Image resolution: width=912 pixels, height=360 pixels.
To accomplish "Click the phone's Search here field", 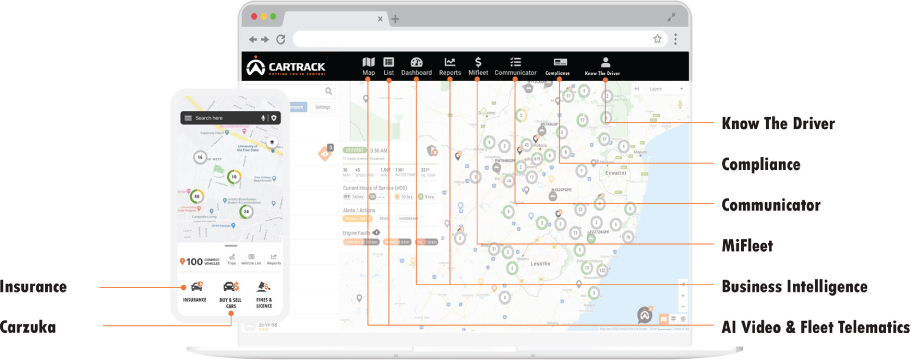I will point(225,118).
